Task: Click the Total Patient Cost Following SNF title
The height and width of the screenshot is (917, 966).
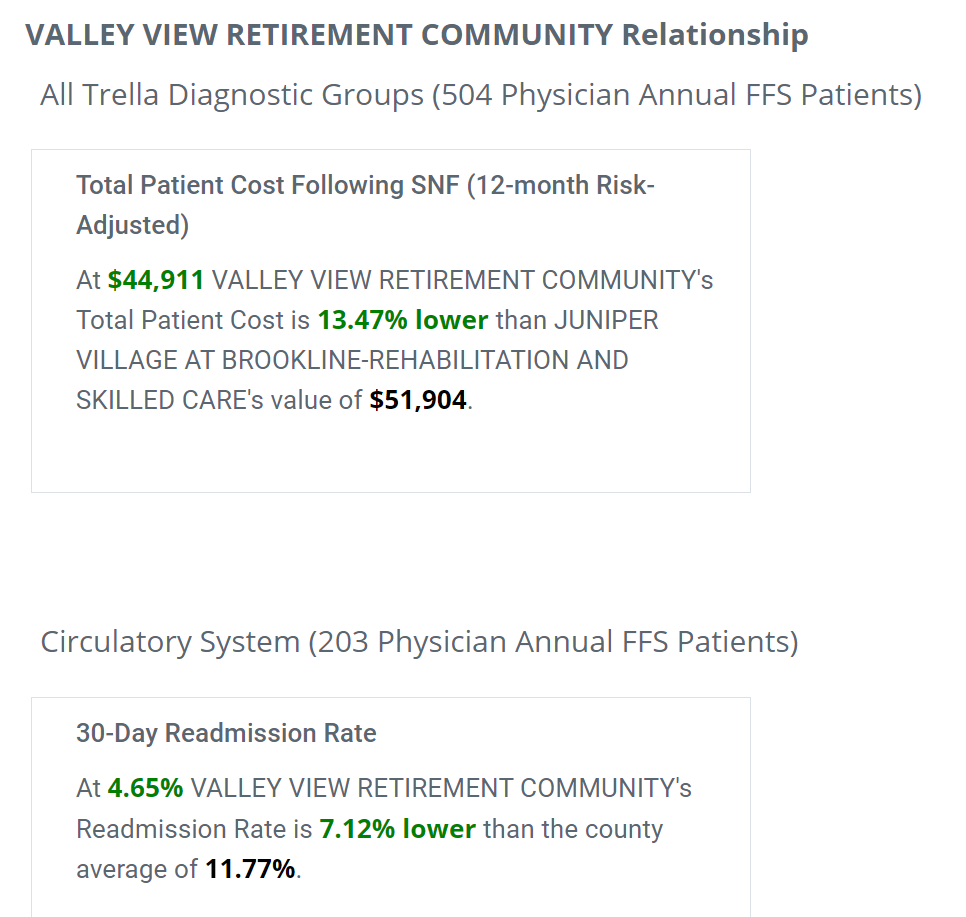Action: click(365, 205)
